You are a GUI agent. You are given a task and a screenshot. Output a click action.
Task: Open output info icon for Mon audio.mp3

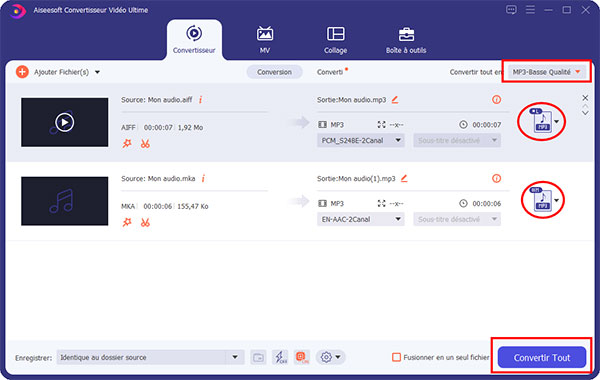pyautogui.click(x=496, y=100)
